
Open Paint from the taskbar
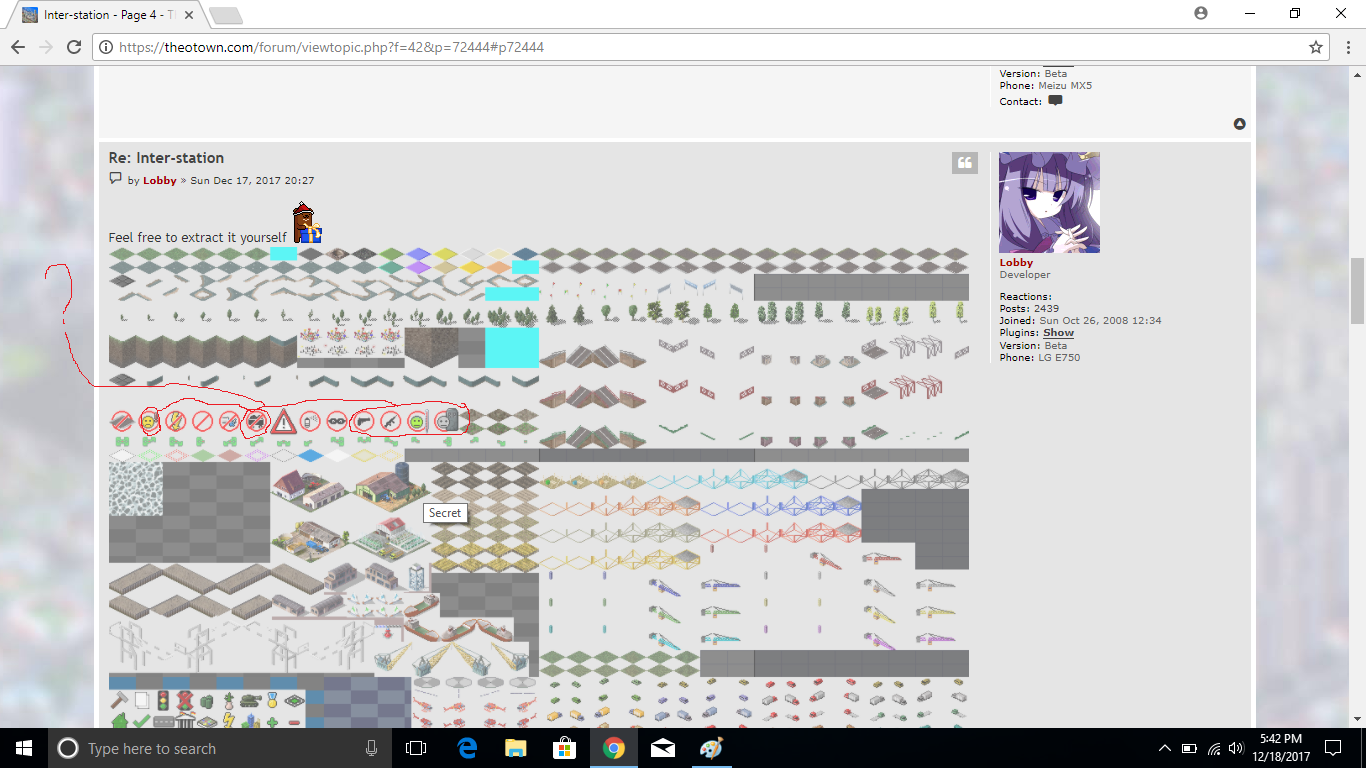(x=711, y=748)
